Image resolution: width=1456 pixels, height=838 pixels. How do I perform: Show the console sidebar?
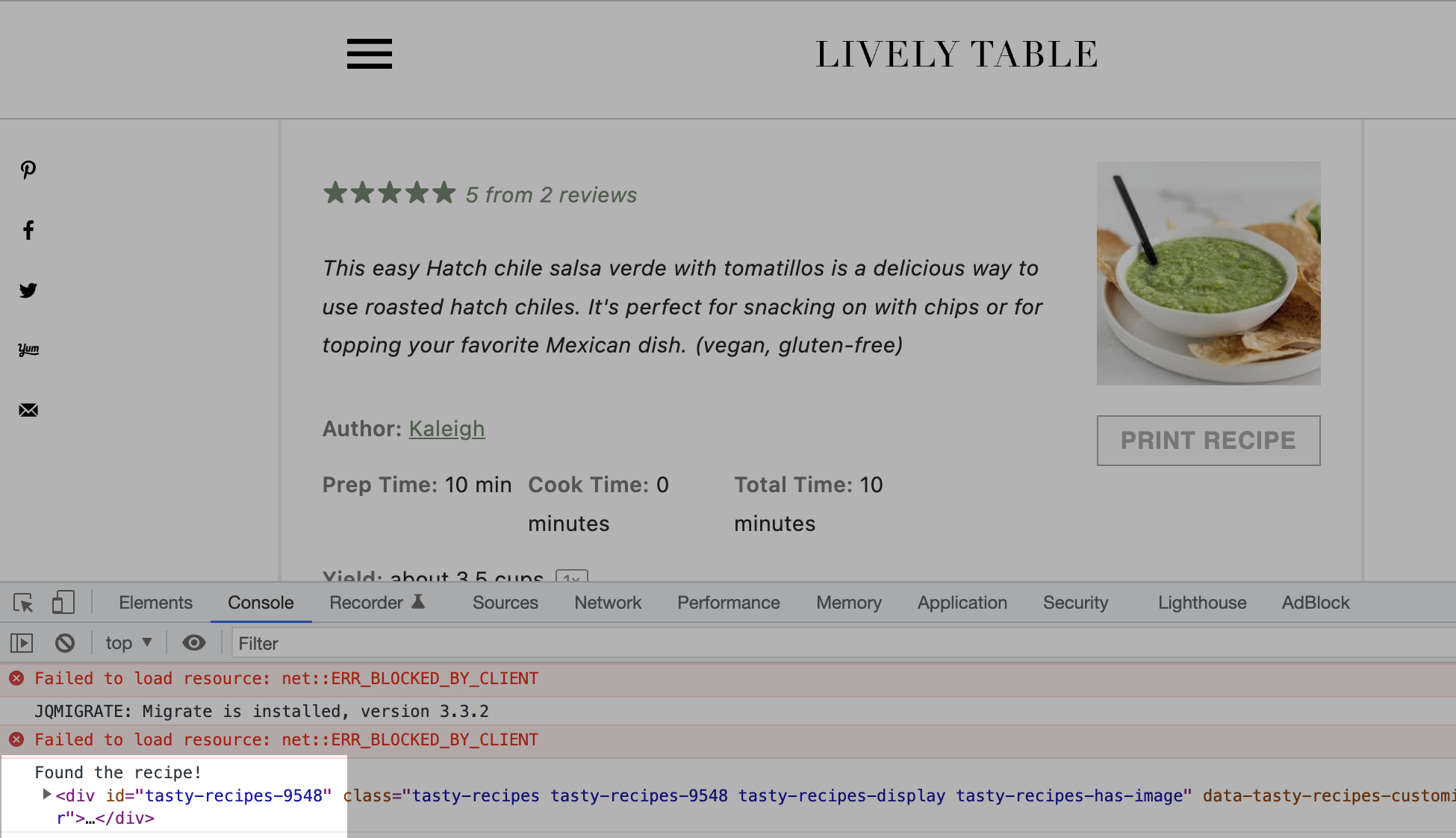pos(22,643)
